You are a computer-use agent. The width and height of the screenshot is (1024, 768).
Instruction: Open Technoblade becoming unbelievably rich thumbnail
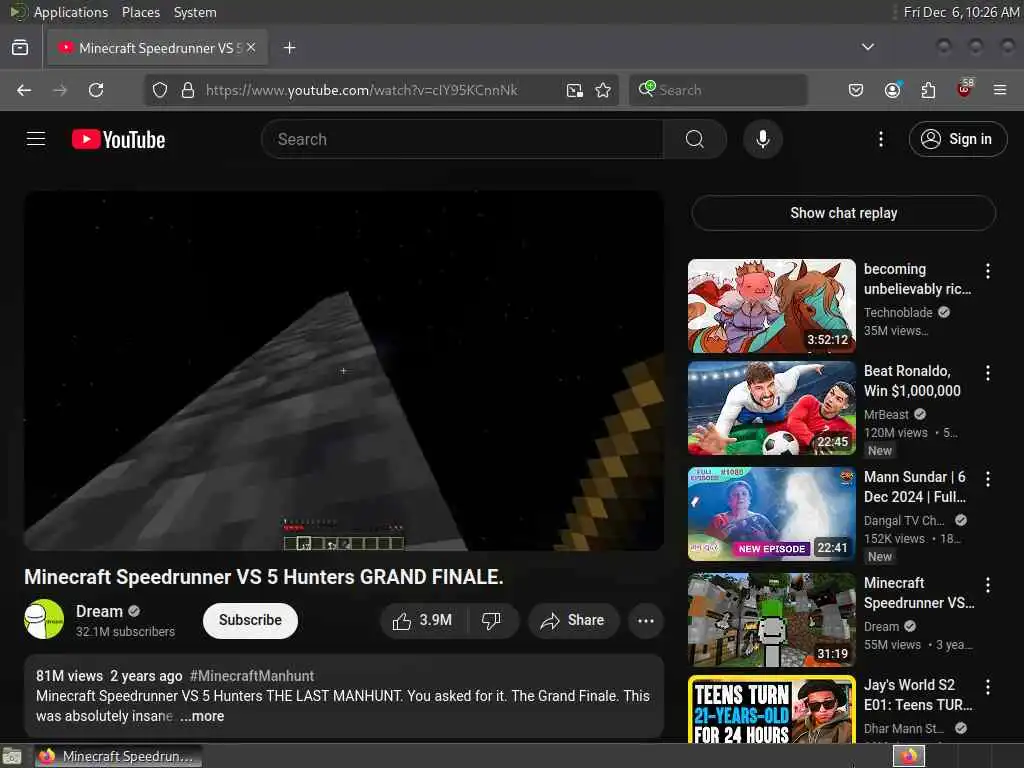771,306
